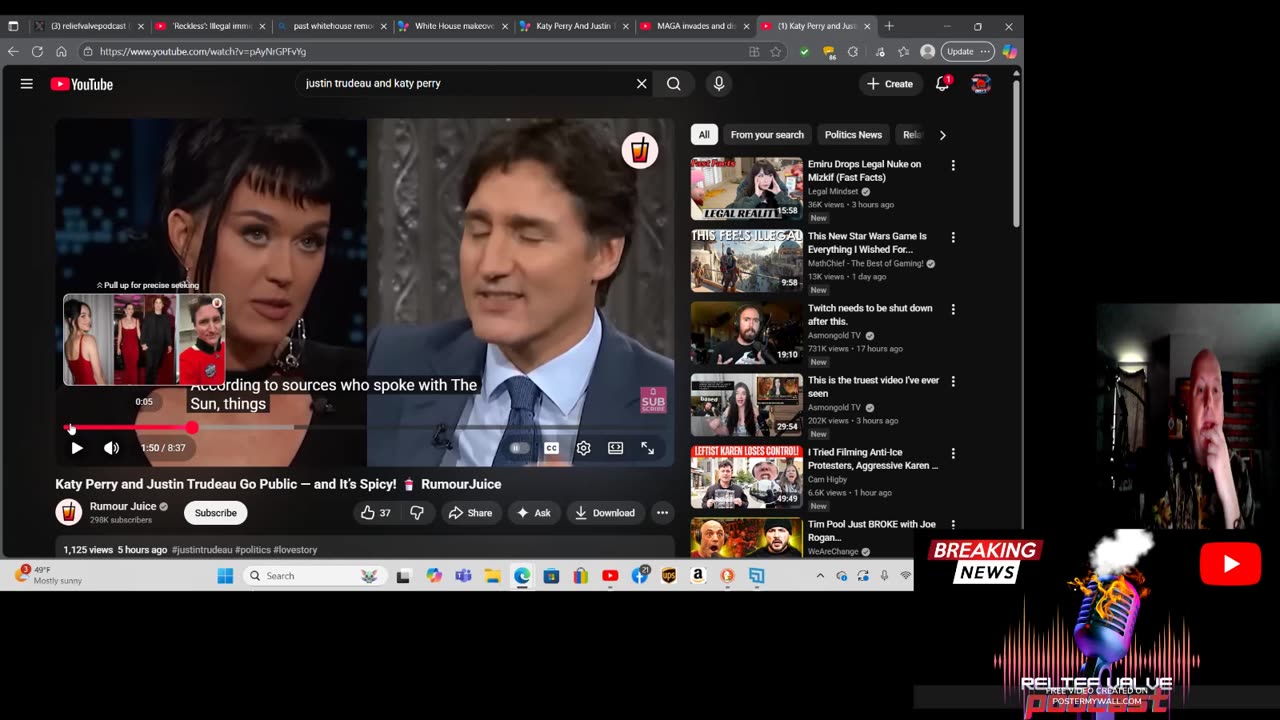The width and height of the screenshot is (1280, 720).
Task: Open the YouTube guide hamburger menu
Action: point(27,84)
